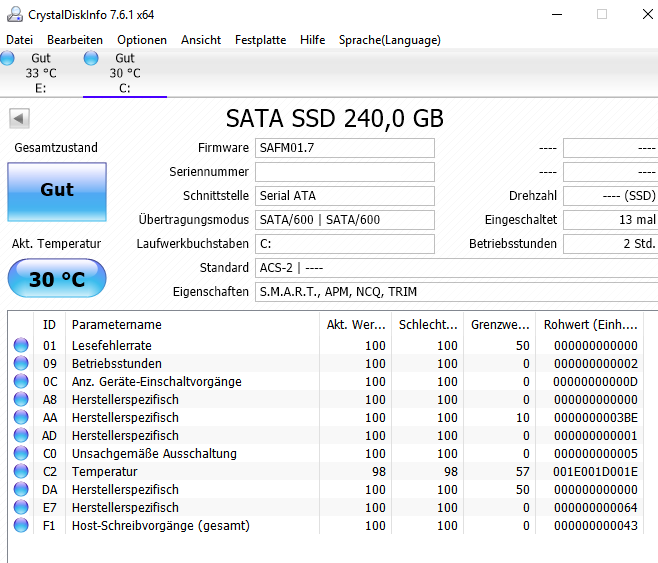Image resolution: width=658 pixels, height=563 pixels.
Task: Click the Rohwert column header
Action: pos(590,324)
